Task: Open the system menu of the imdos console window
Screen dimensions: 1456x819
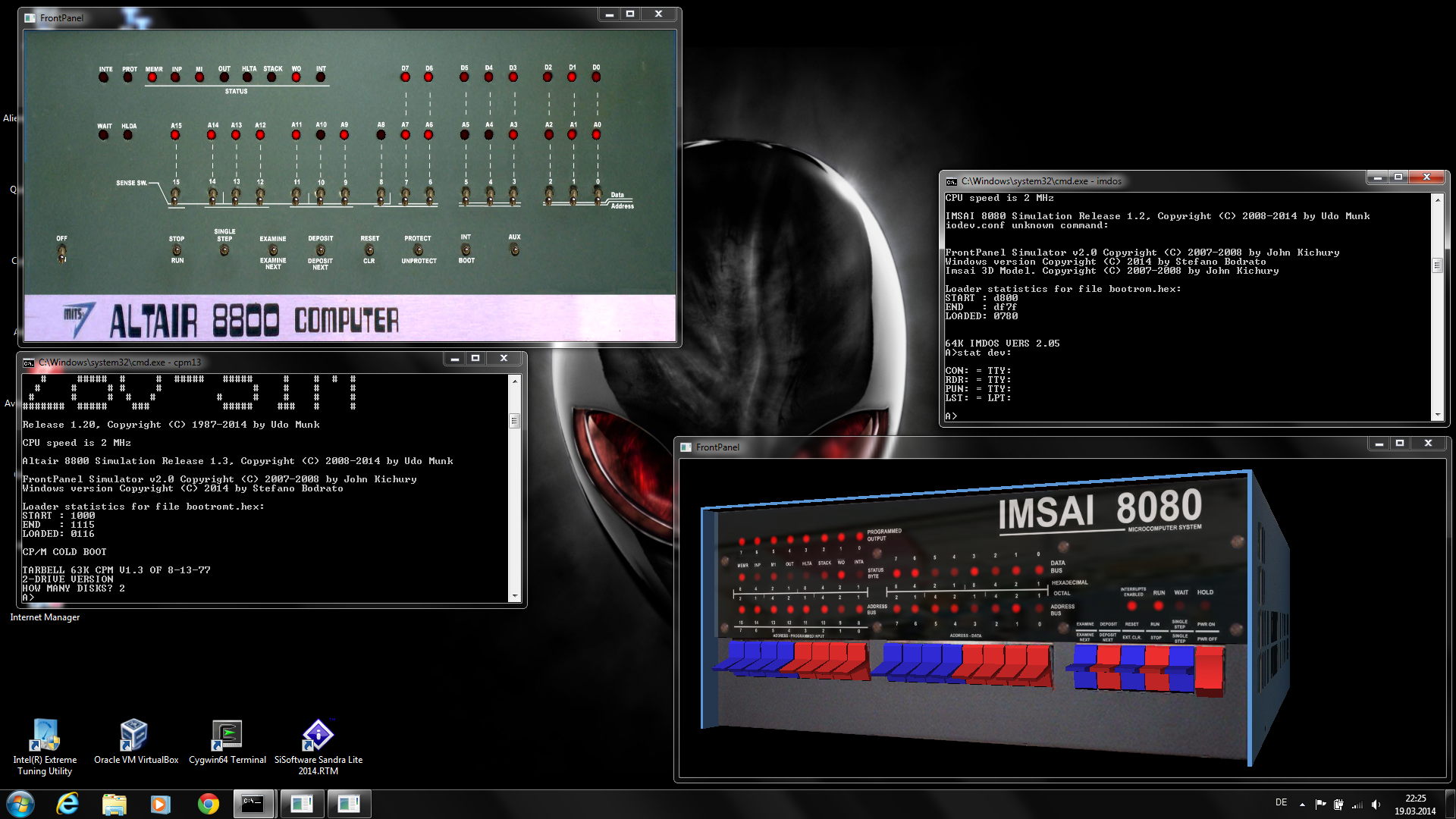Action: click(952, 181)
